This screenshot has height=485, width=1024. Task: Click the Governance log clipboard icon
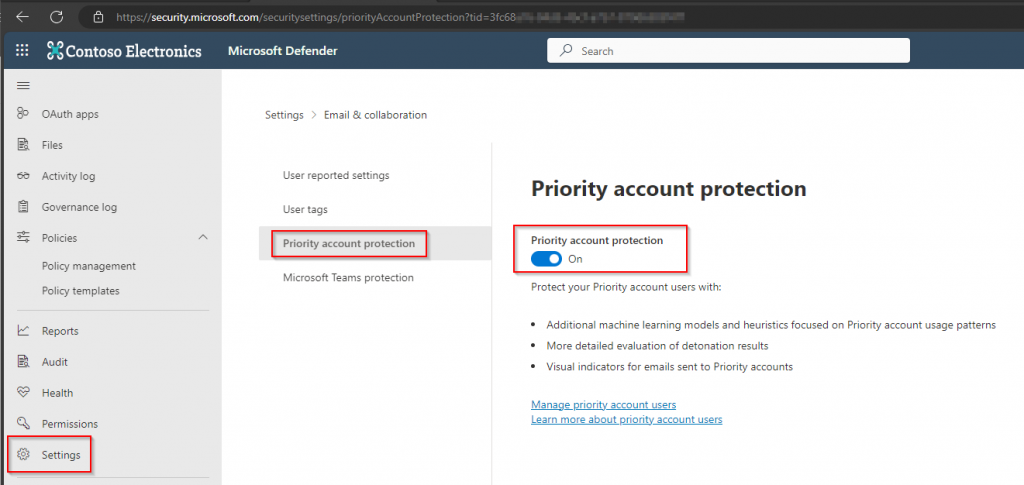pos(23,207)
